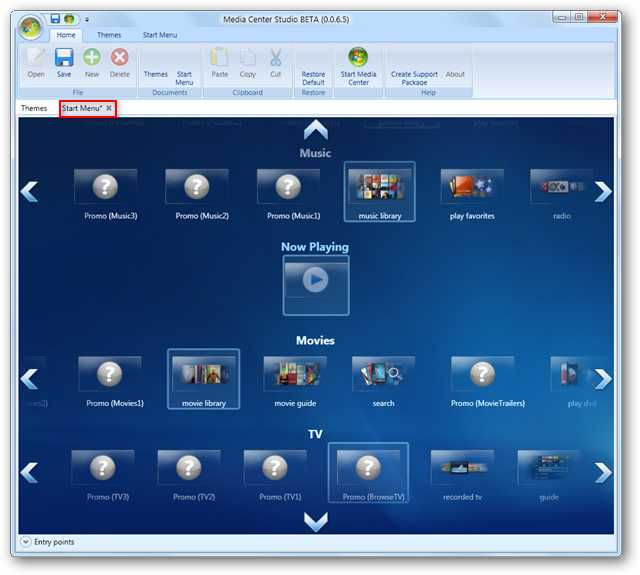Launch Start Media Center from ribbon
This screenshot has width=640, height=575.
coord(358,66)
